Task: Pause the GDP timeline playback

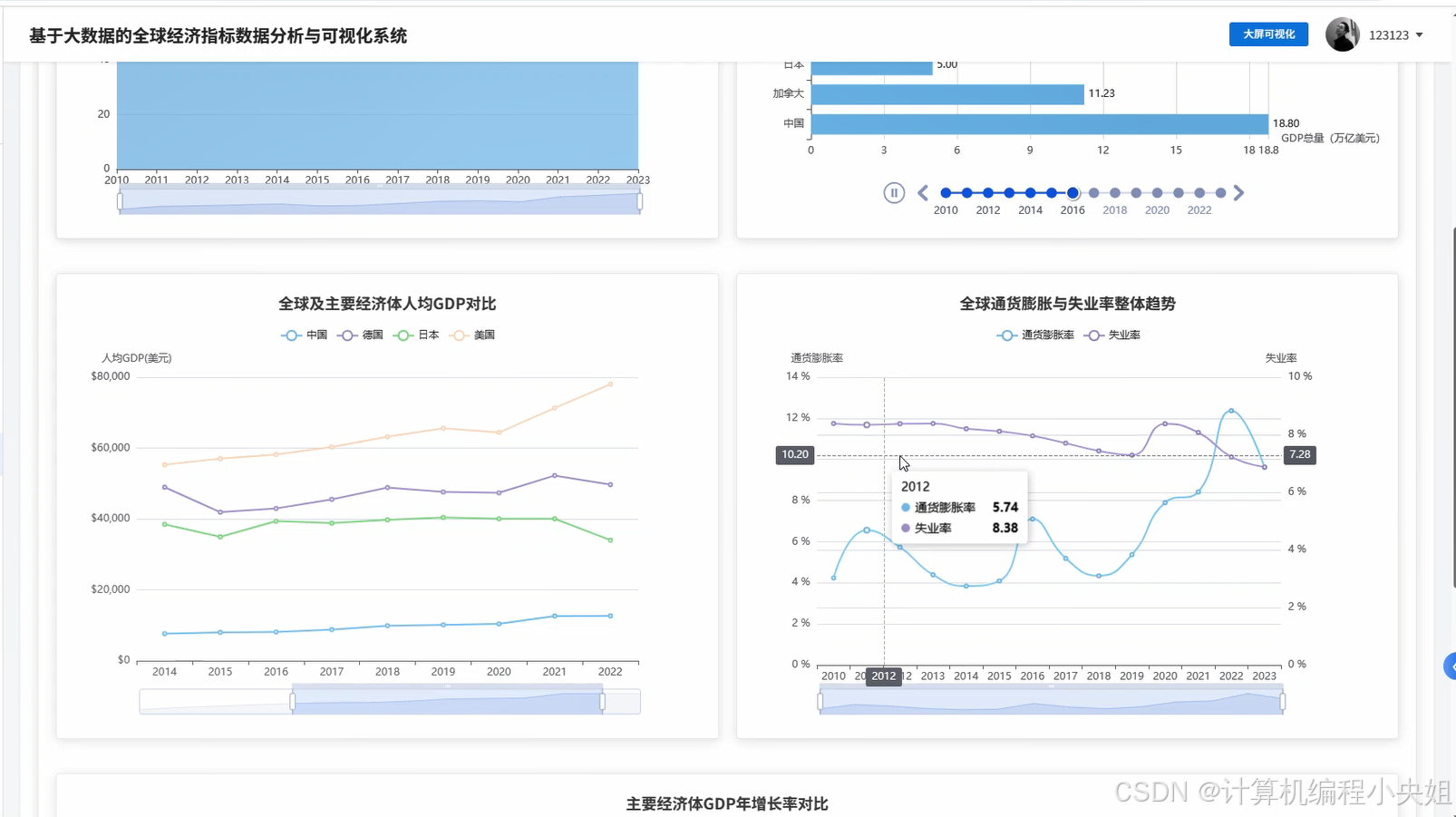Action: (894, 192)
